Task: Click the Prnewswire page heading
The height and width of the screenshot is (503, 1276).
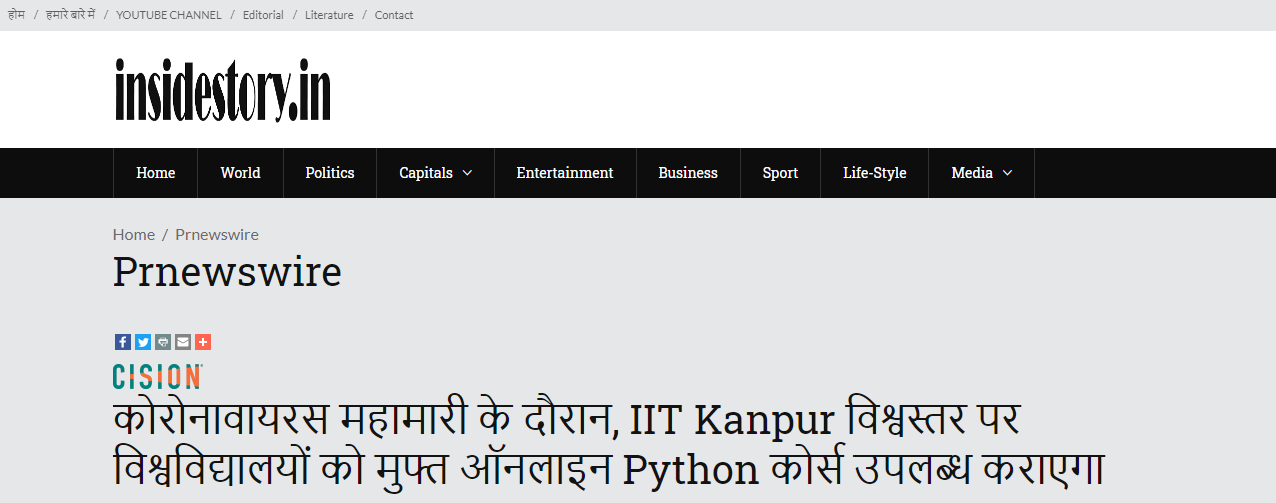Action: click(227, 272)
